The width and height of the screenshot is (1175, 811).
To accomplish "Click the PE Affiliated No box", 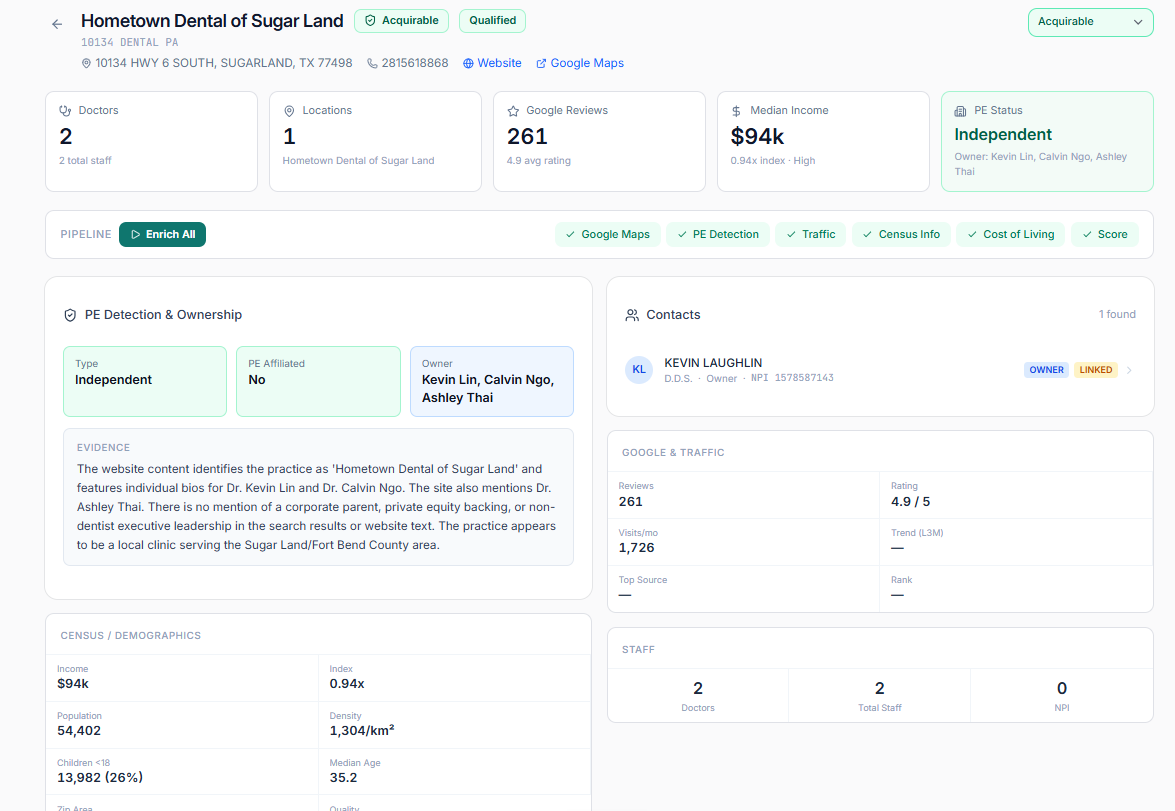I will (318, 382).
